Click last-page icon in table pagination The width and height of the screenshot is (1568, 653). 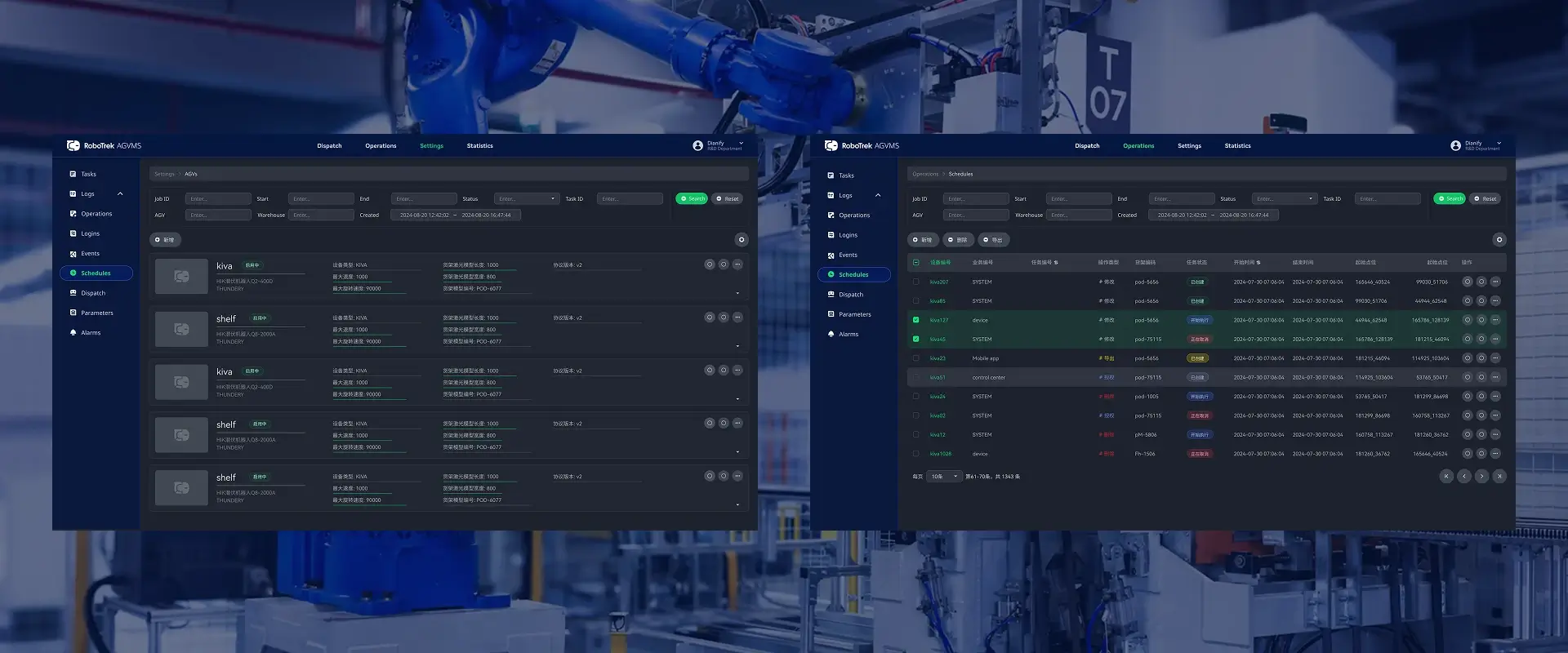point(1499,477)
